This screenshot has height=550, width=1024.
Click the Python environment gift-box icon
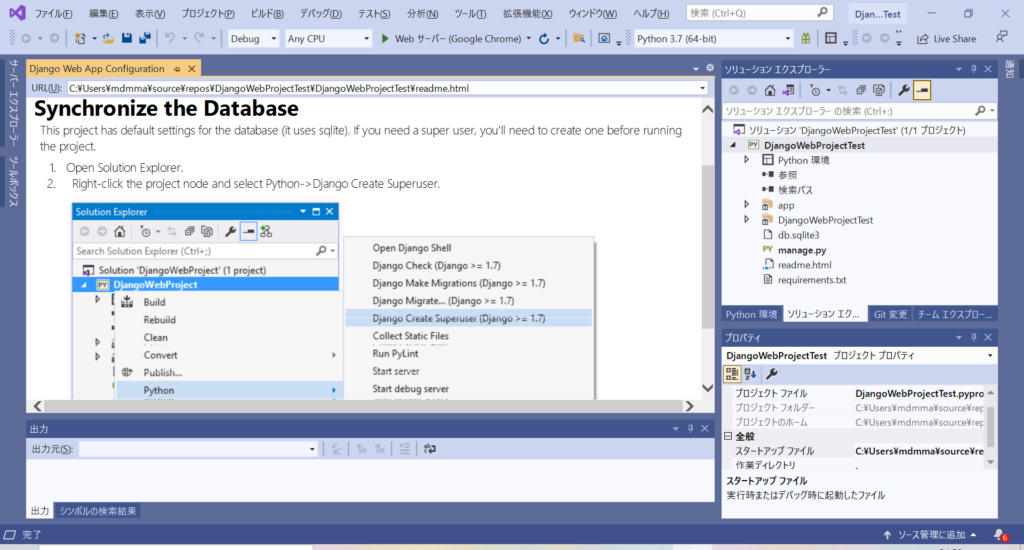806,39
